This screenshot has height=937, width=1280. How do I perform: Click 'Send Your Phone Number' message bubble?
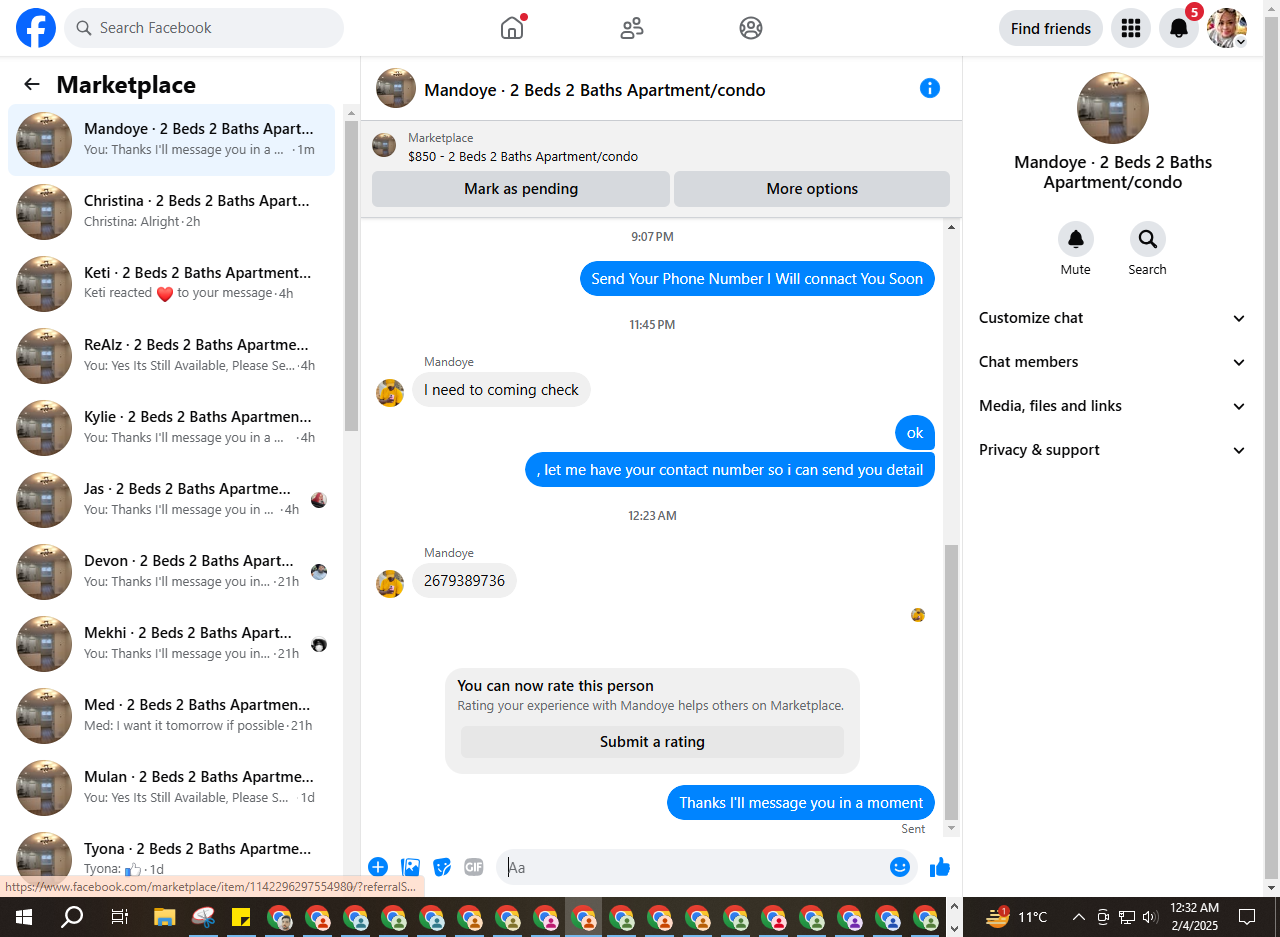(x=757, y=279)
